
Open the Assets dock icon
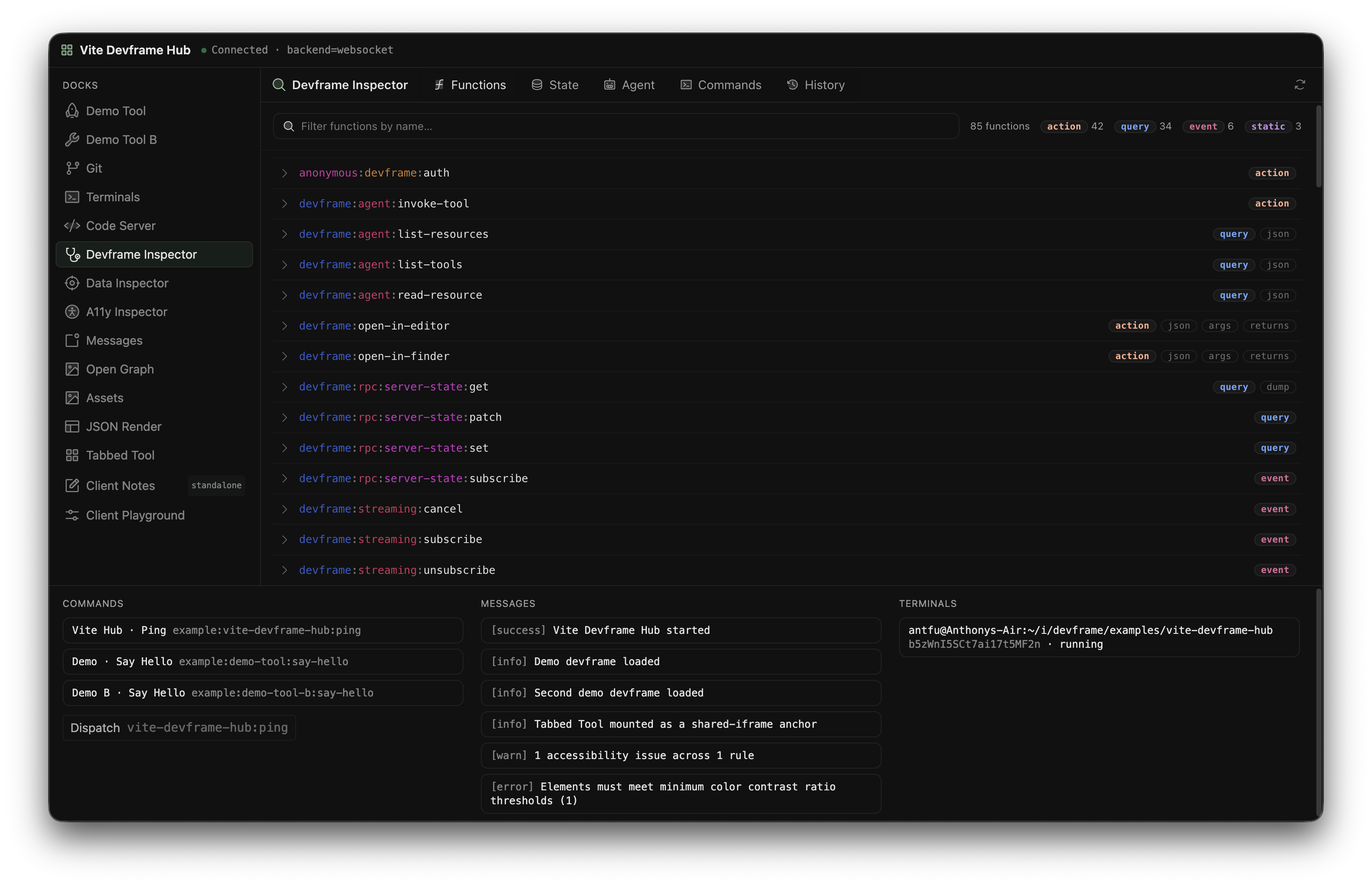click(72, 398)
